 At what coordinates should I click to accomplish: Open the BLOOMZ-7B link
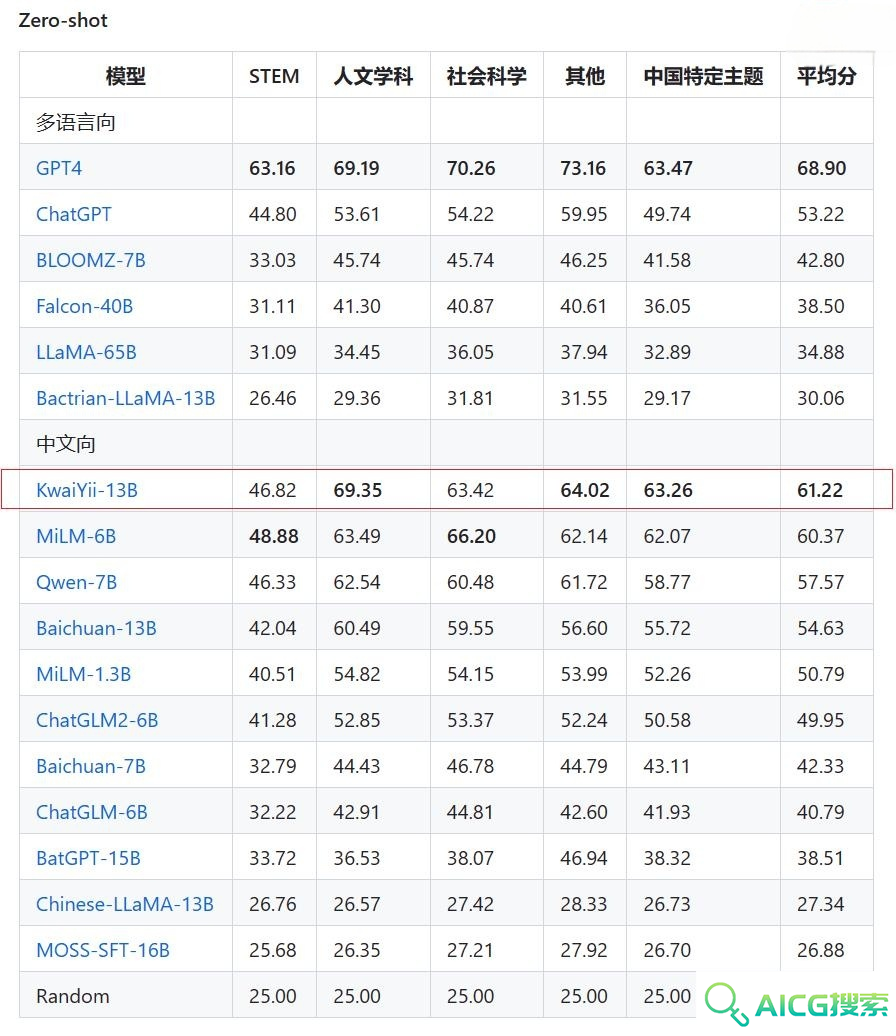click(x=91, y=260)
